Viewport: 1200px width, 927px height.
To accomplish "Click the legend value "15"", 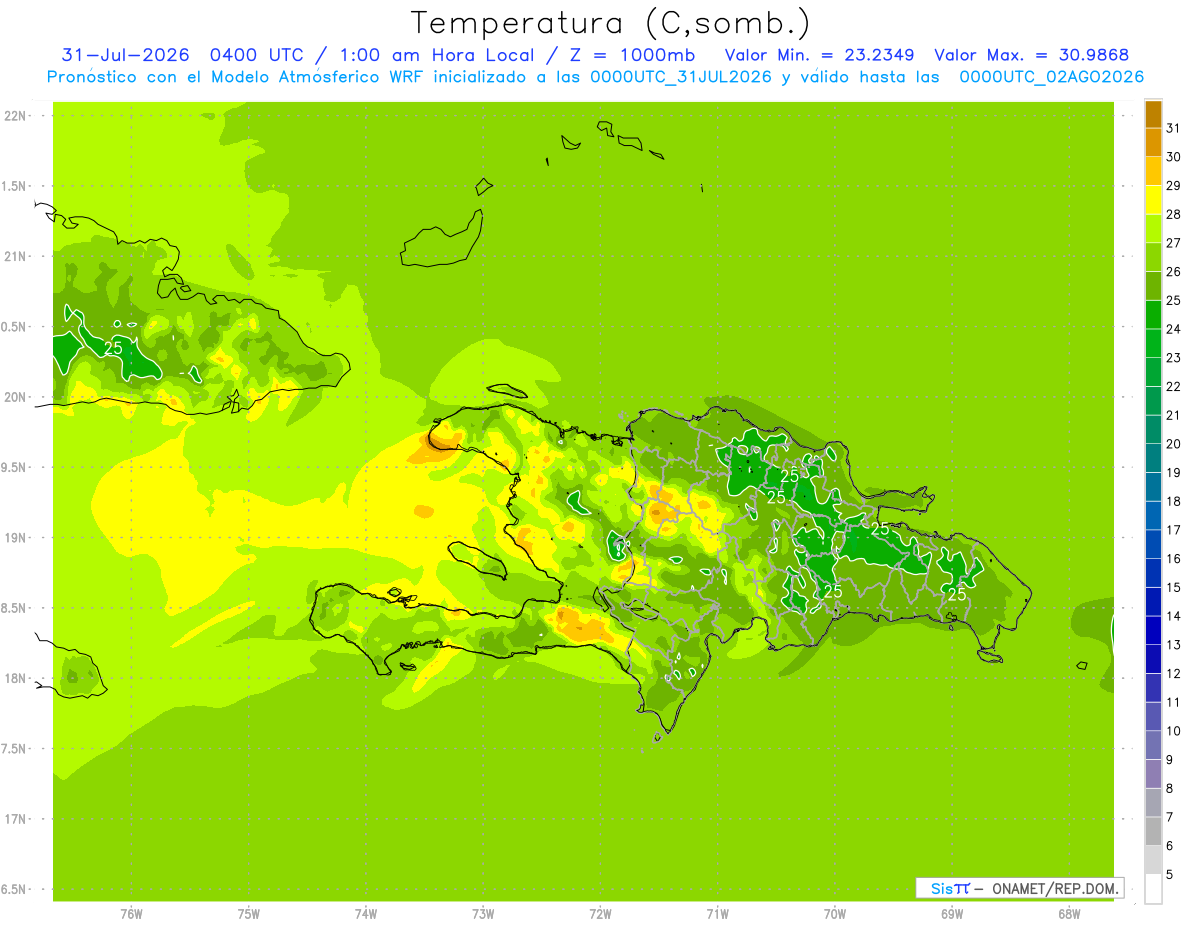I will 1173,588.
